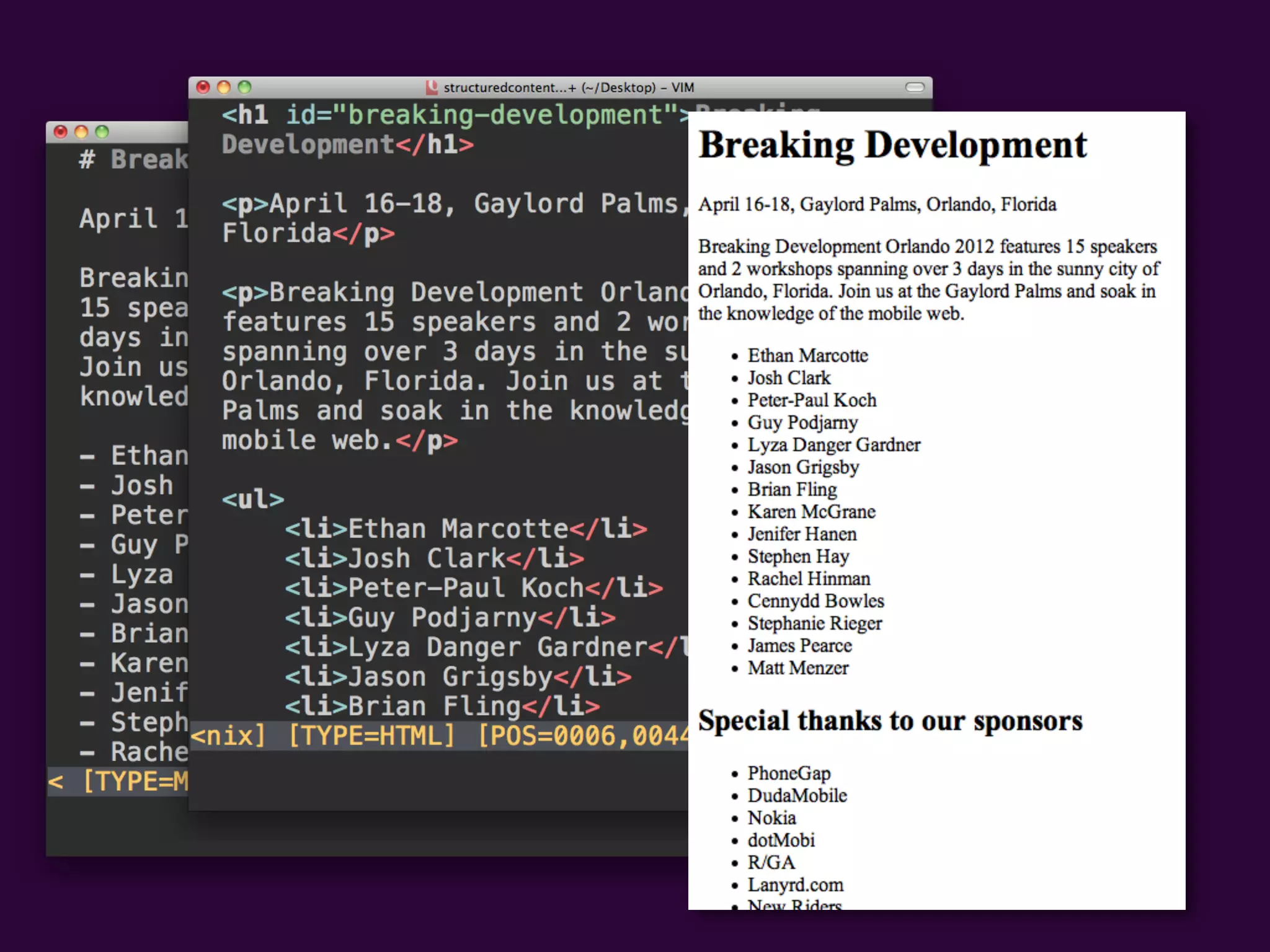Click 'R/GA' in the sponsors list

click(x=771, y=863)
